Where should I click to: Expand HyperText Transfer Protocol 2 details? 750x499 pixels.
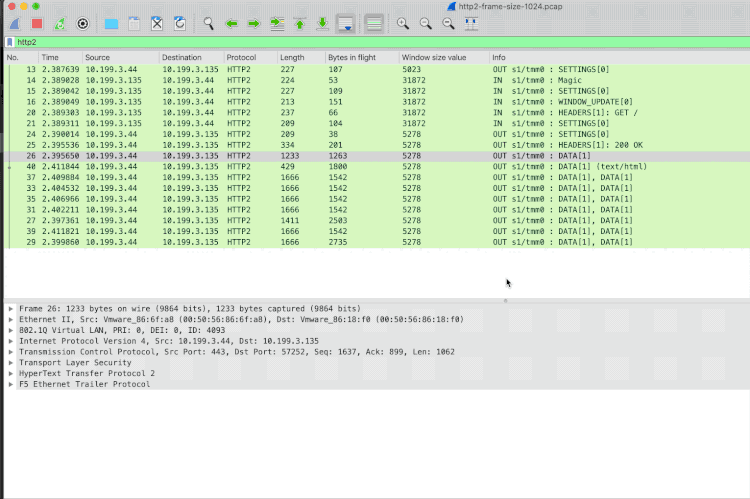point(11,374)
